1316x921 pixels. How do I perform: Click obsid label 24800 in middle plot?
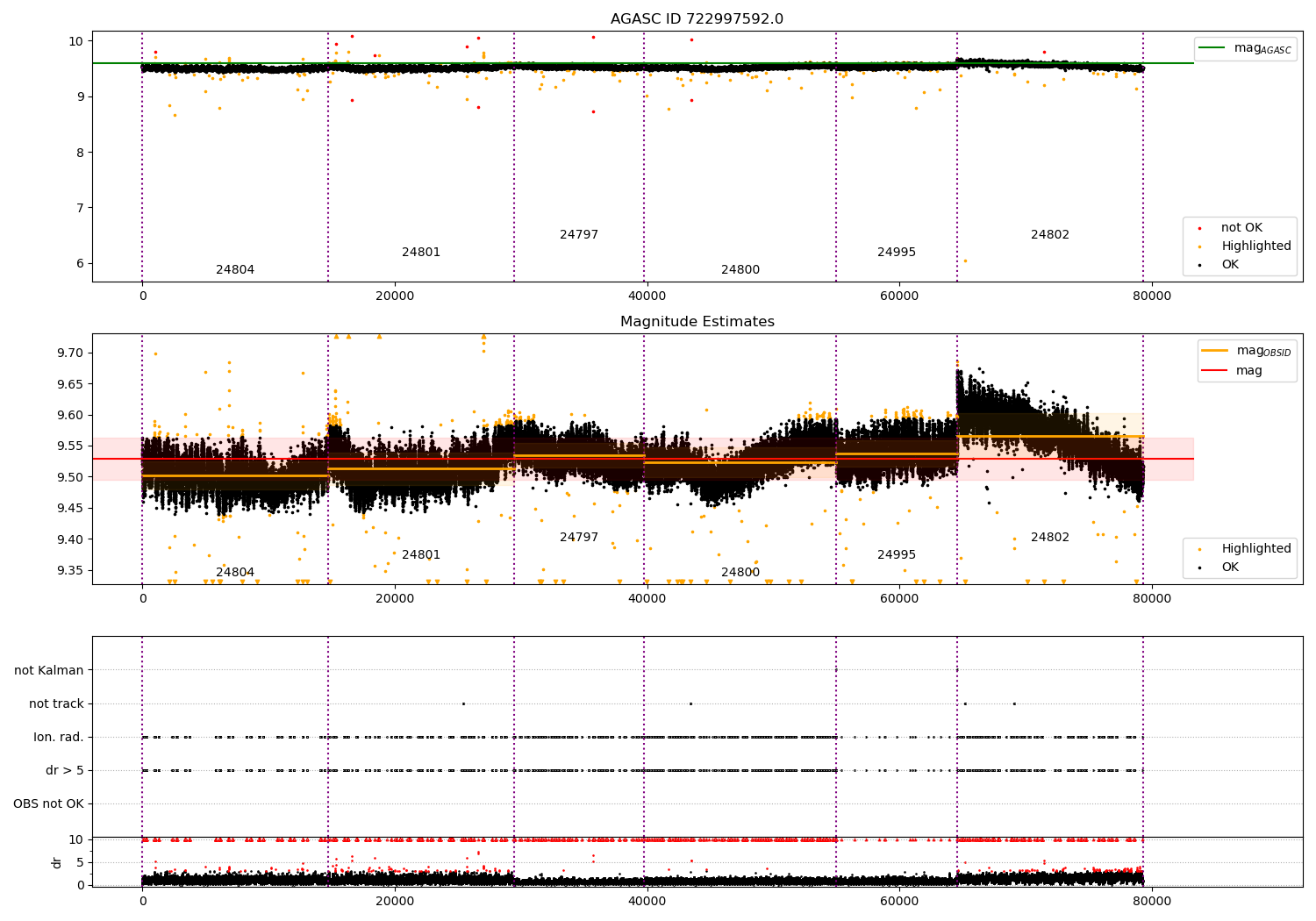(740, 573)
